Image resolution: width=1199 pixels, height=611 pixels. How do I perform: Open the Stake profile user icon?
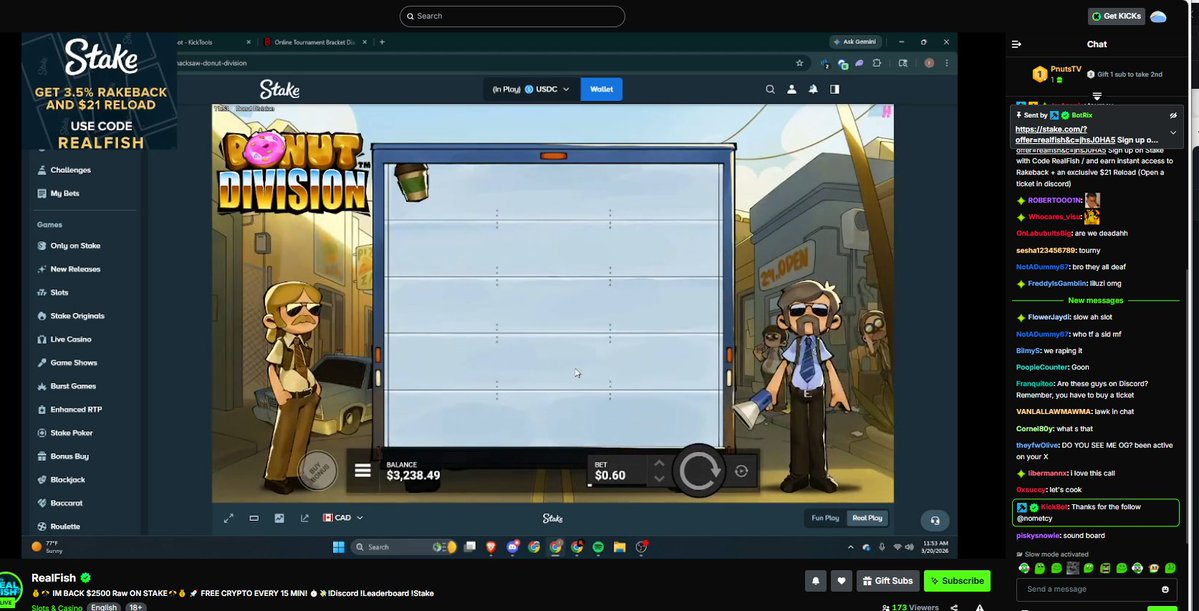[x=791, y=89]
